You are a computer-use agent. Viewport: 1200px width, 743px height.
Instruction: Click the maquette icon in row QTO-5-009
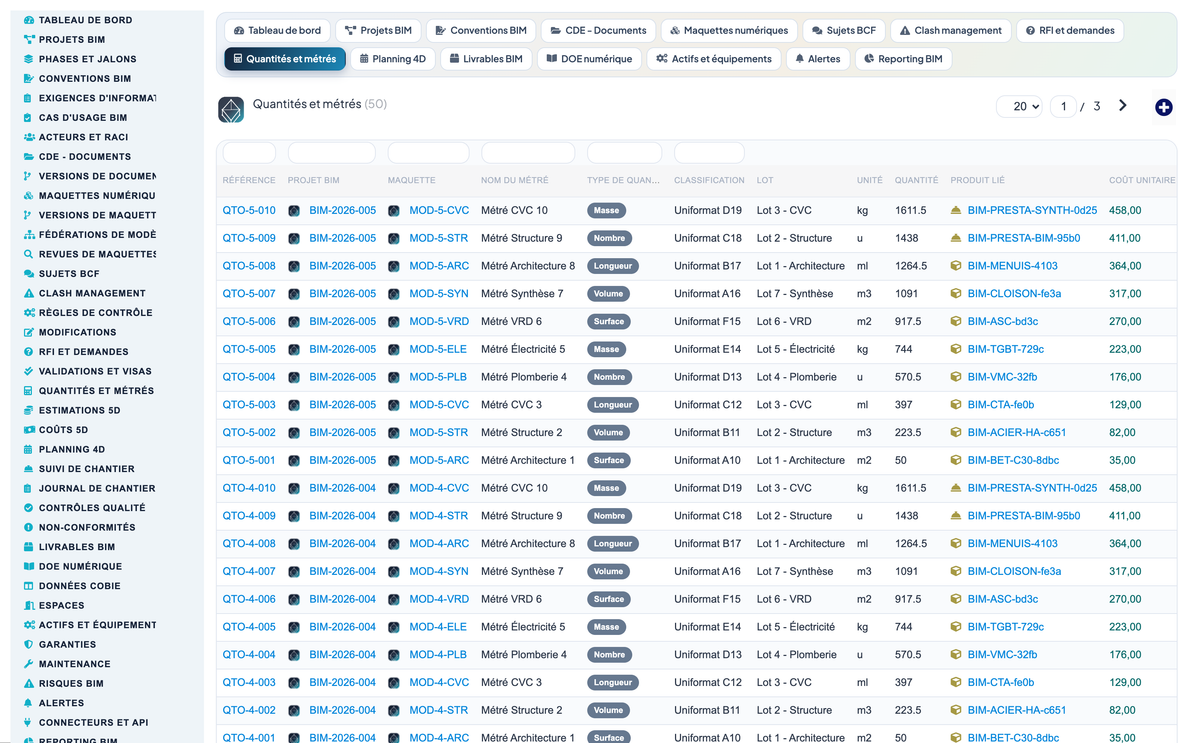(x=394, y=239)
